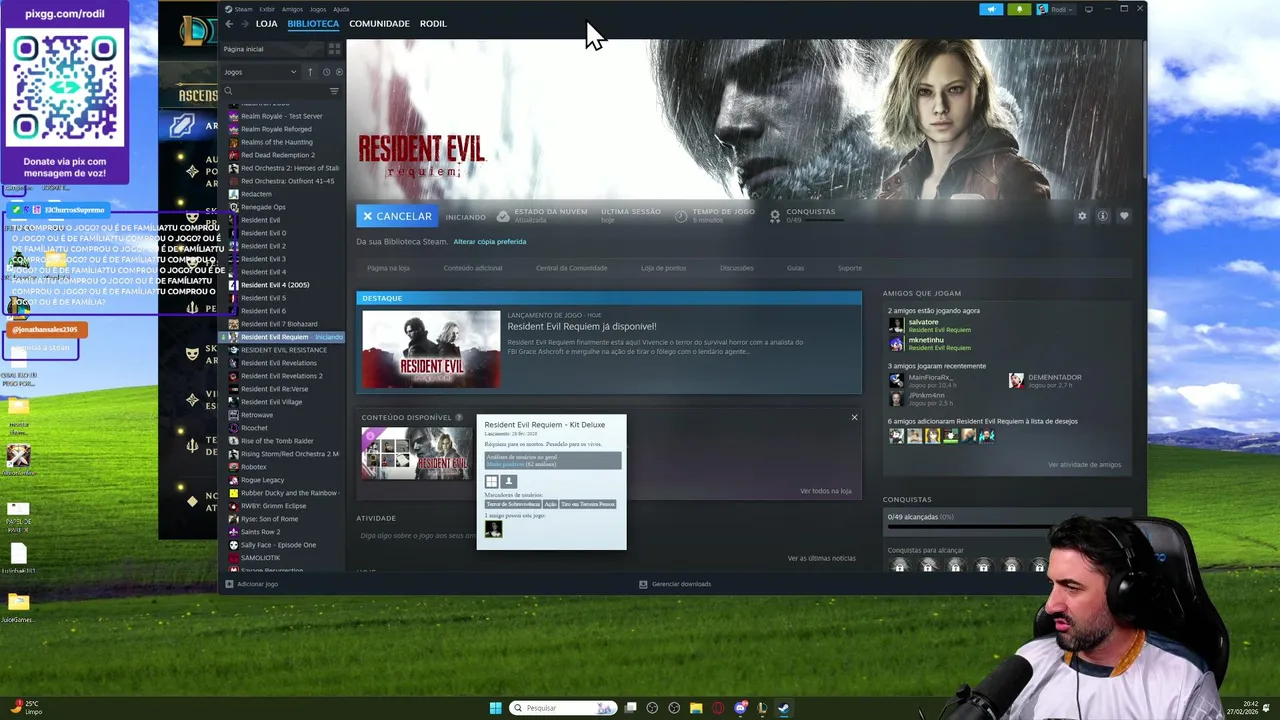Click Ver as últimas notícias link
This screenshot has height=720, width=1280.
822,558
